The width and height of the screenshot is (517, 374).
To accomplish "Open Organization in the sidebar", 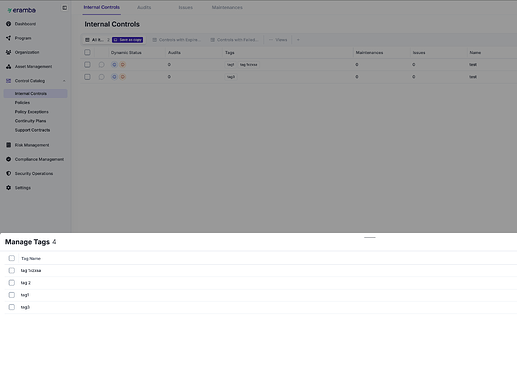I will [x=27, y=52].
